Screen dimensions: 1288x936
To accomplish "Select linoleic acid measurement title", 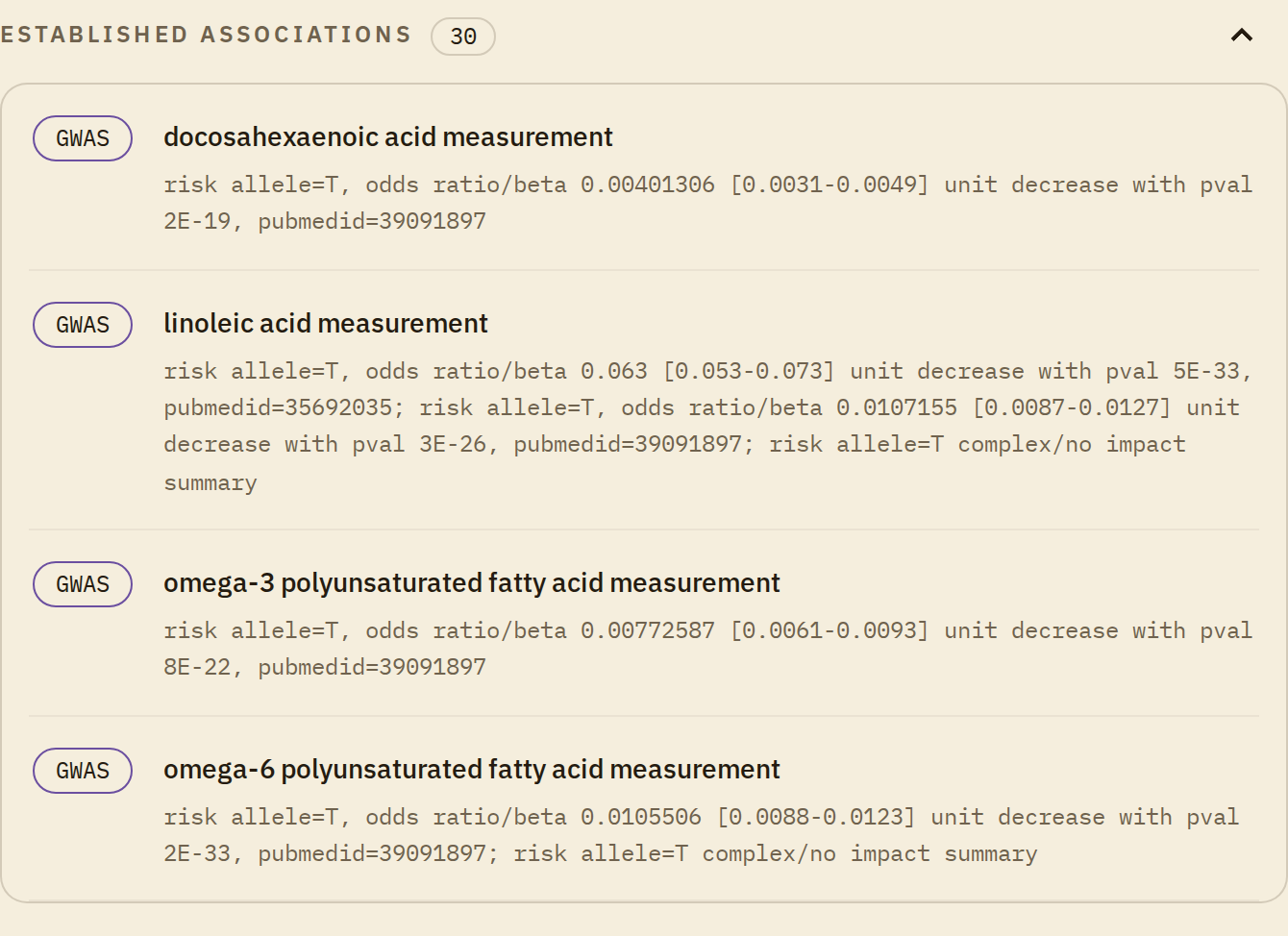I will click(x=326, y=324).
